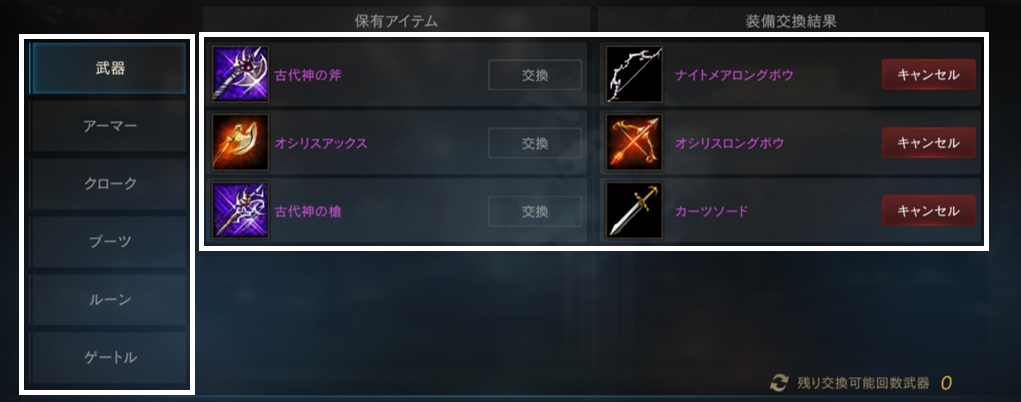Switch to the ブーツ tab
The width and height of the screenshot is (1021, 402).
[109, 242]
